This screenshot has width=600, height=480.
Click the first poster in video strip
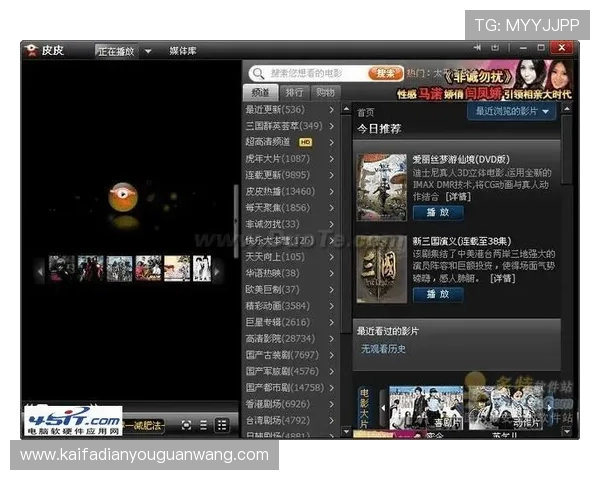(x=62, y=269)
